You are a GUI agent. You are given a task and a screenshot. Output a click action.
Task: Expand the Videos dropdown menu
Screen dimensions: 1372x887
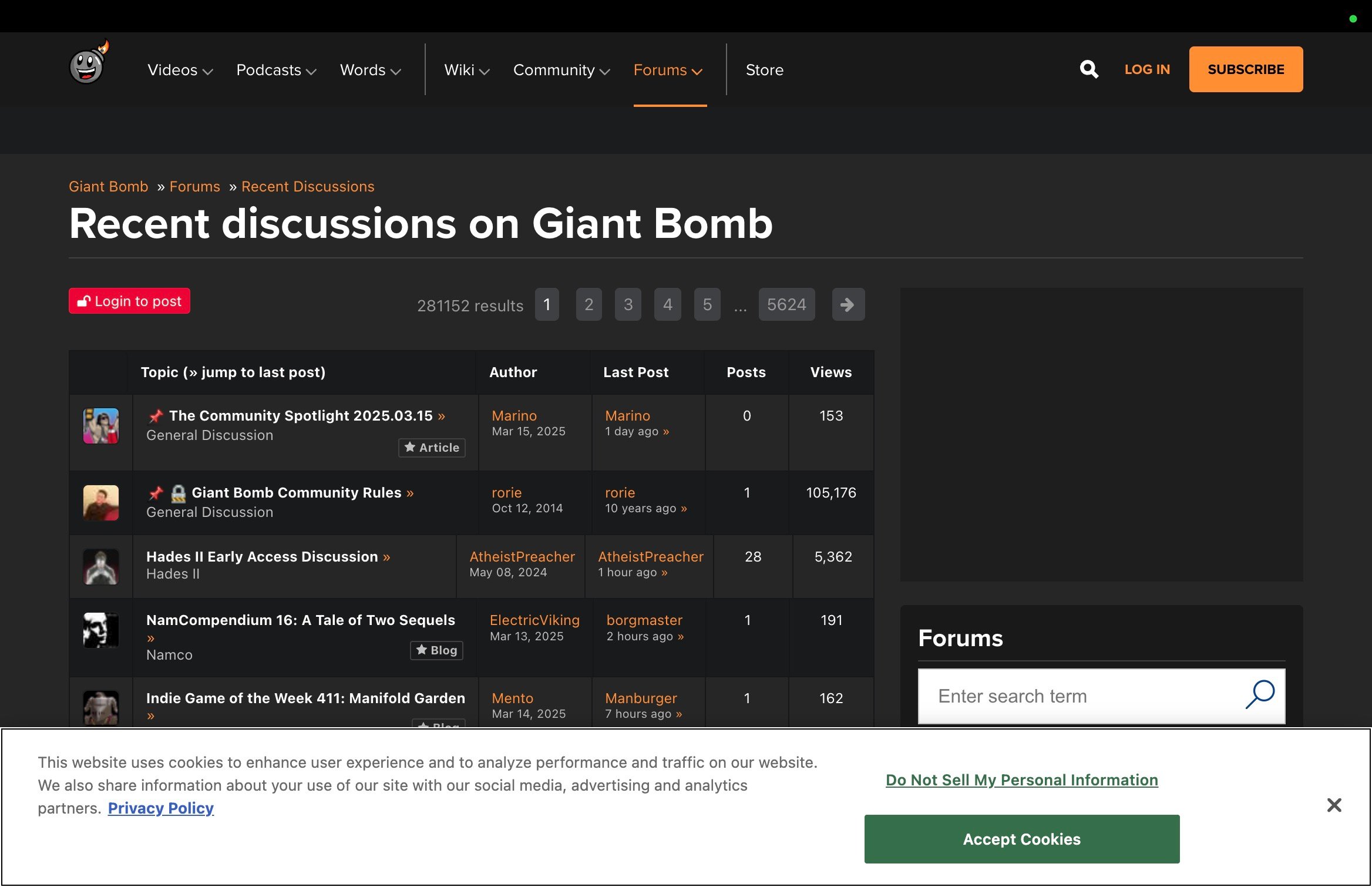(180, 70)
